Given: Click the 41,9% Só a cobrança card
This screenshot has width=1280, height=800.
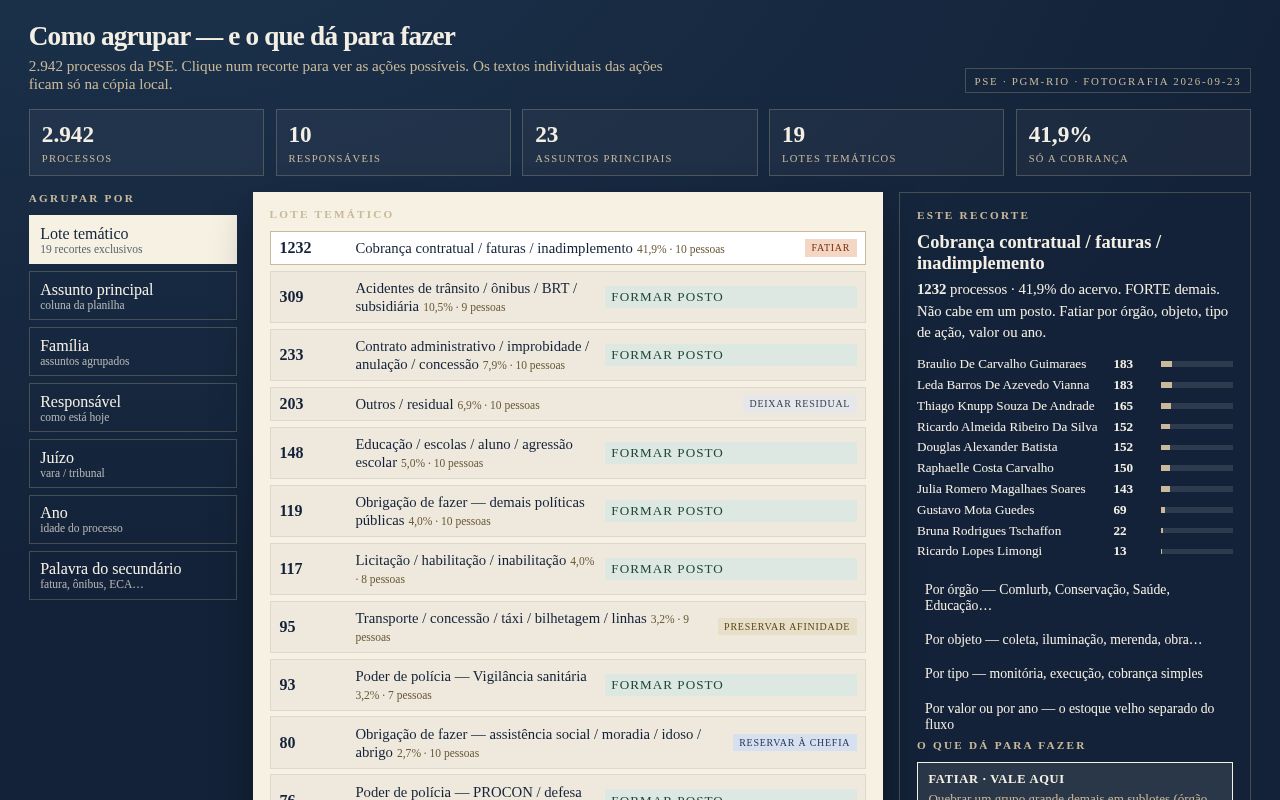Looking at the screenshot, I should [1133, 143].
